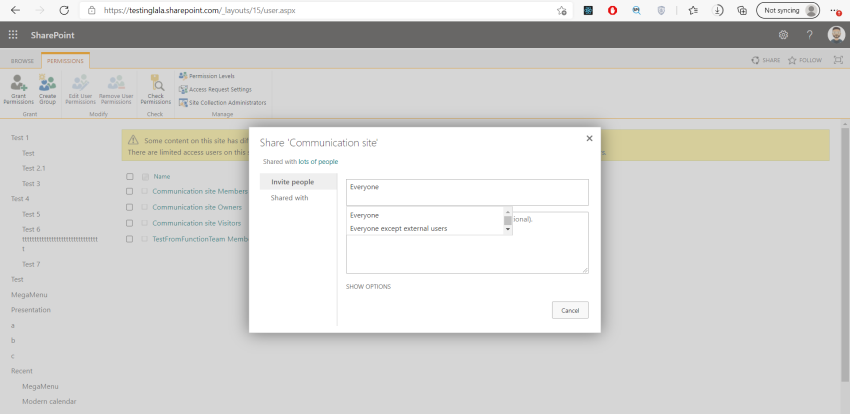The image size is (850, 414).
Task: Toggle the select-all checkbox beside Name header
Action: click(130, 177)
